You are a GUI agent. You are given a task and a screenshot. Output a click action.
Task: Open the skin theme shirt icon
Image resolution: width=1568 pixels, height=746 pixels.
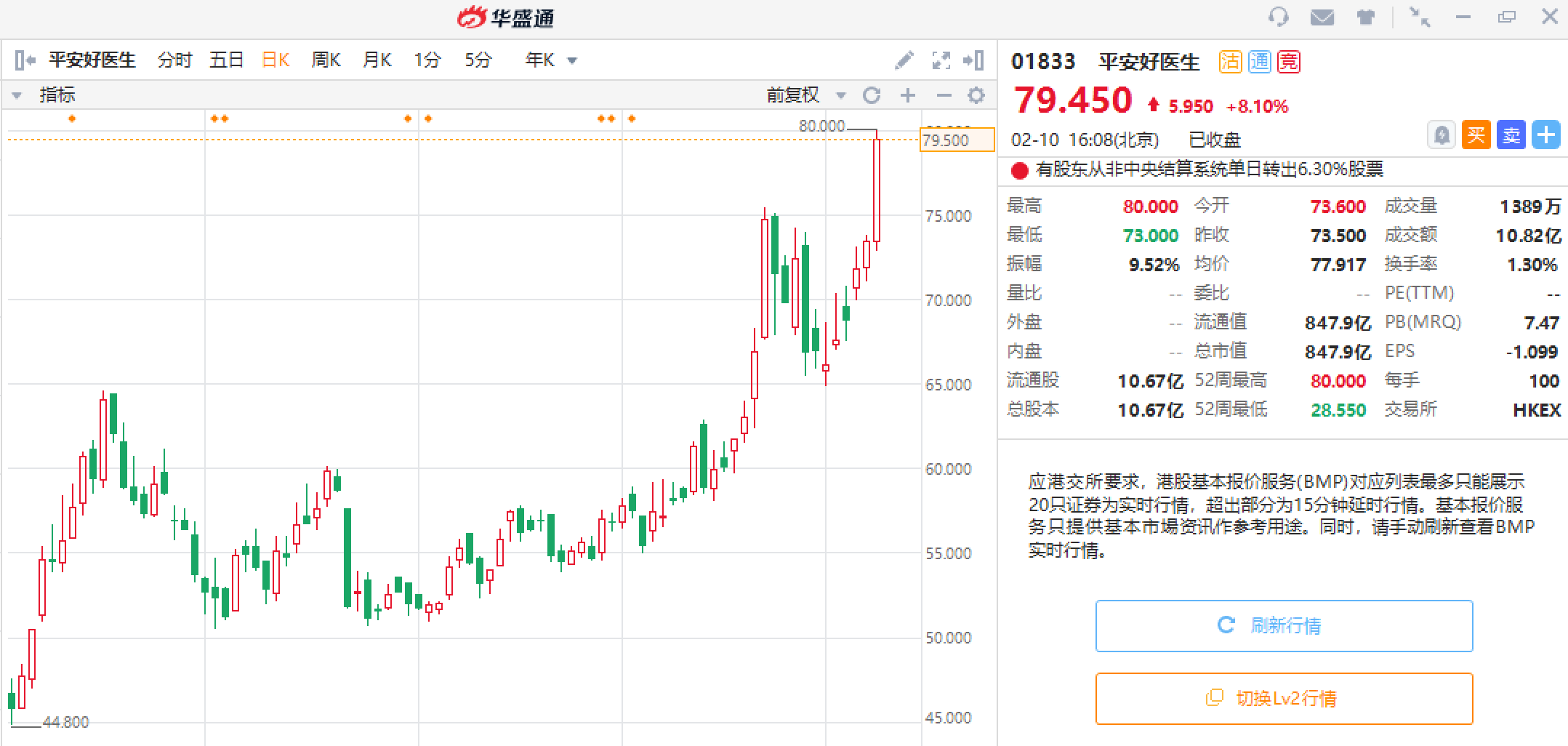click(x=1366, y=17)
